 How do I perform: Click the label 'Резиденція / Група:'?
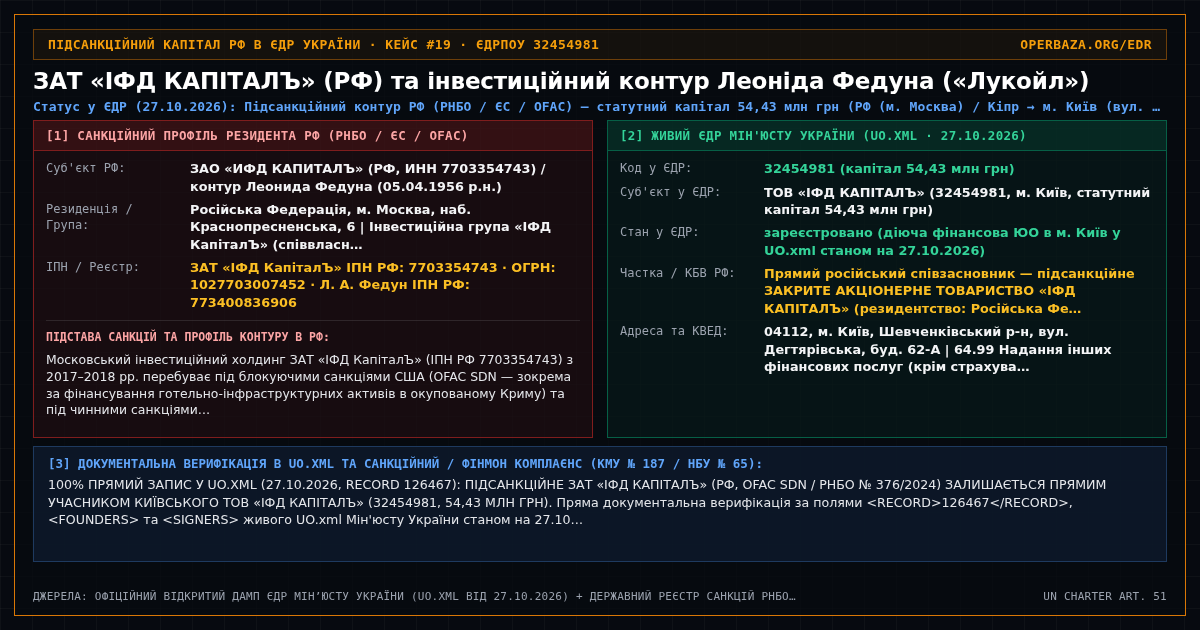[x=89, y=217]
